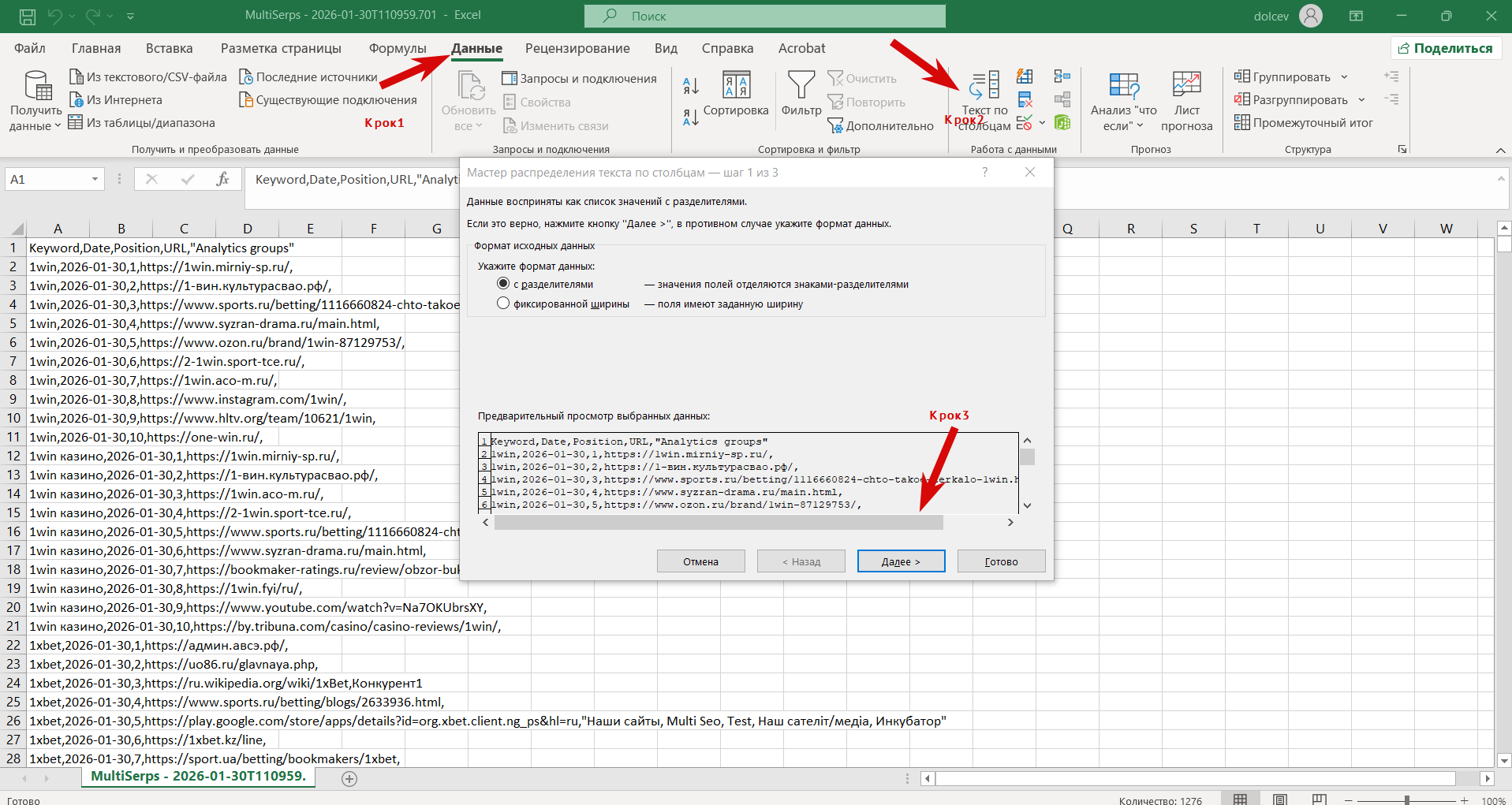Open What-If Analysis (Анализ "что если") menu

1123,101
